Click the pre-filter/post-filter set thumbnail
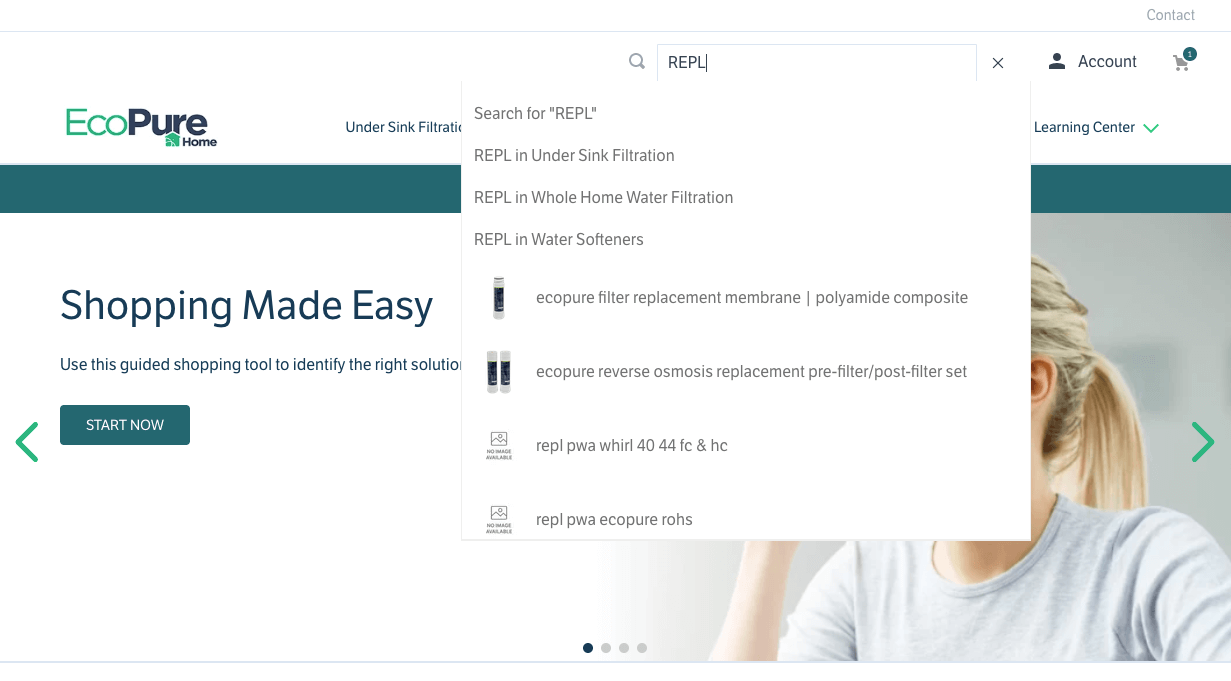Viewport: 1231px width, 681px height. [499, 372]
